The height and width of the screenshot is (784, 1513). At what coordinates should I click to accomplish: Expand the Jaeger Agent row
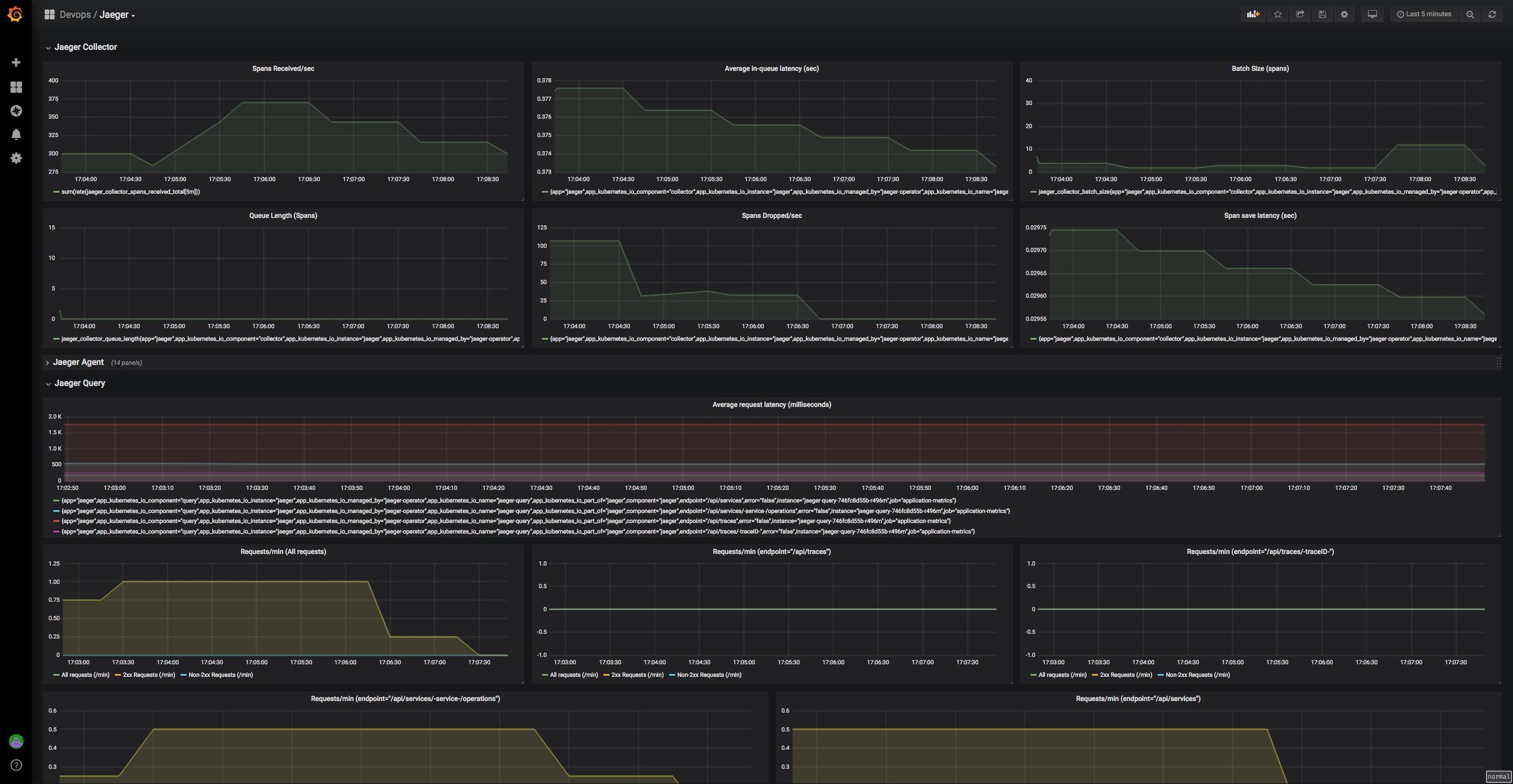click(78, 362)
